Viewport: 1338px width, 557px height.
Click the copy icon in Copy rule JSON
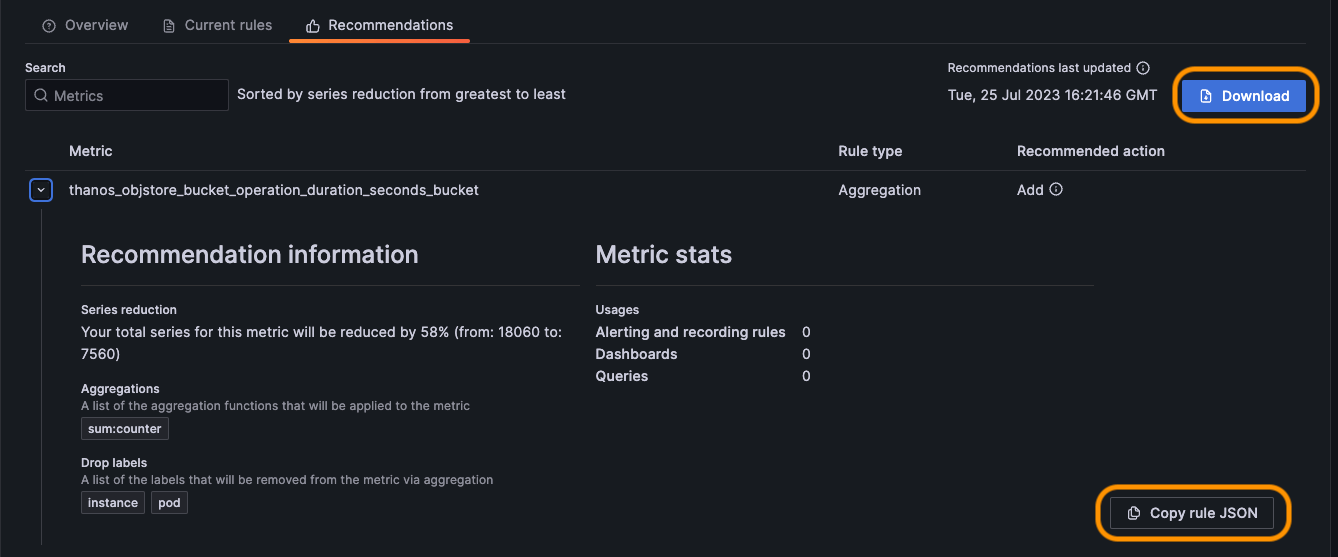coord(1133,513)
